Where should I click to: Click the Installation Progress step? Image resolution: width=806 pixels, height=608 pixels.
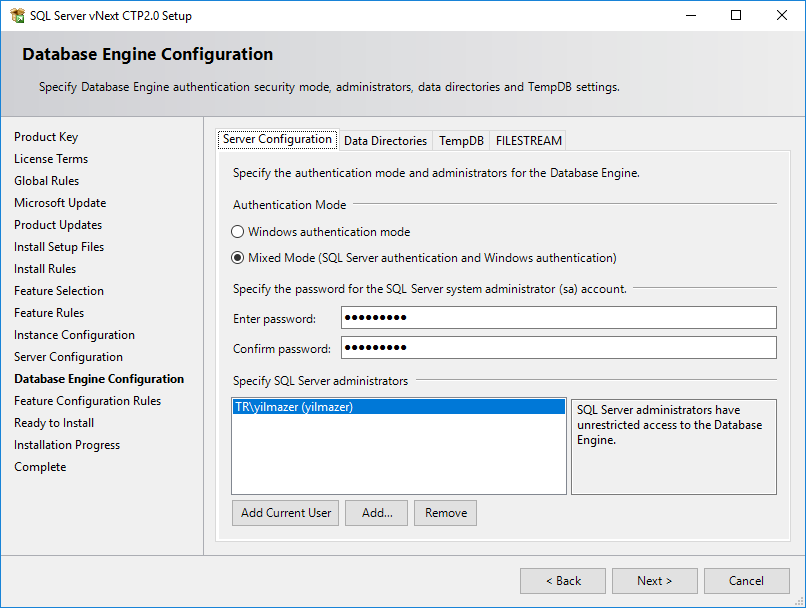tap(67, 445)
